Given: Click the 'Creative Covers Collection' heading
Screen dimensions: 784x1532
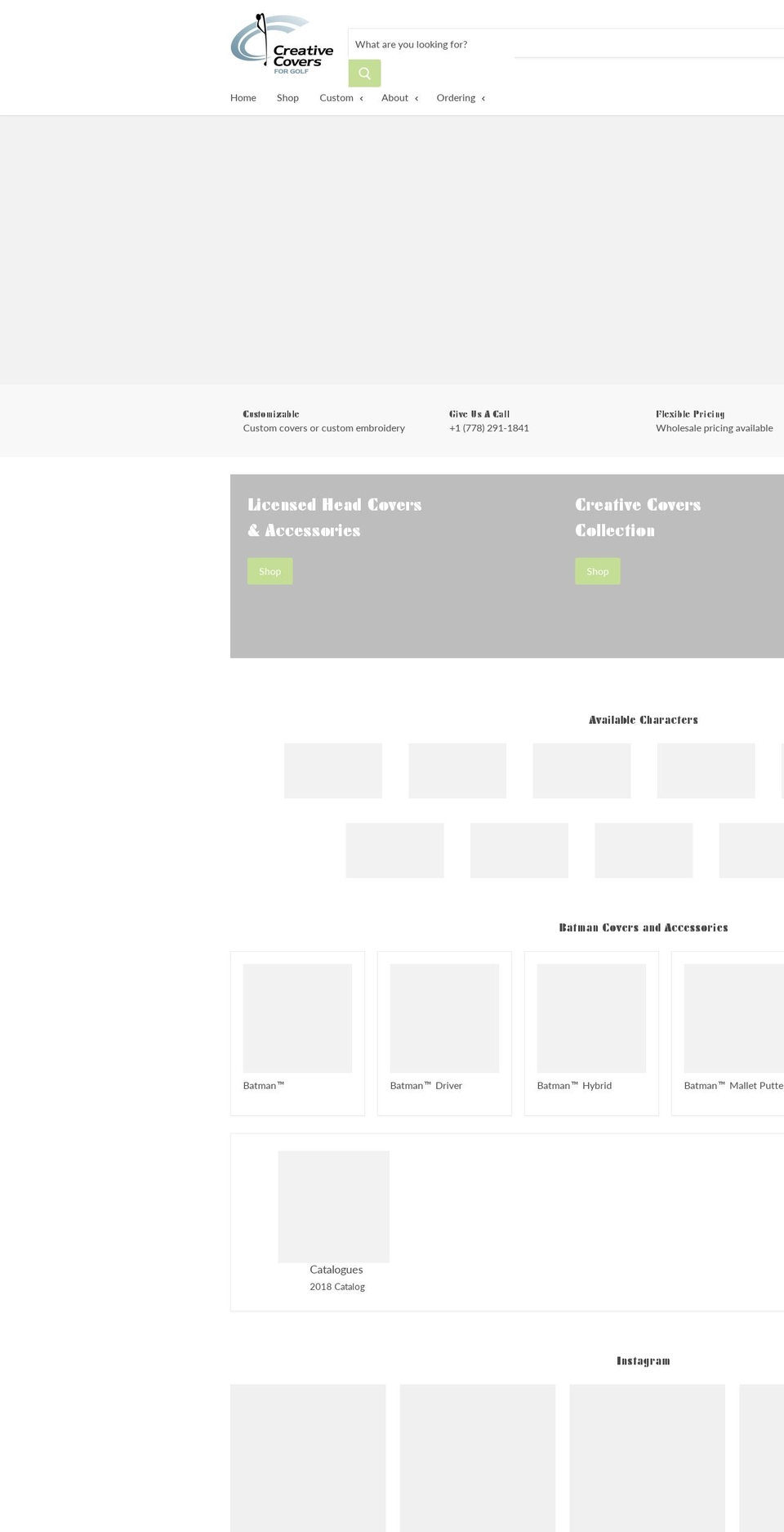Looking at the screenshot, I should click(x=638, y=517).
